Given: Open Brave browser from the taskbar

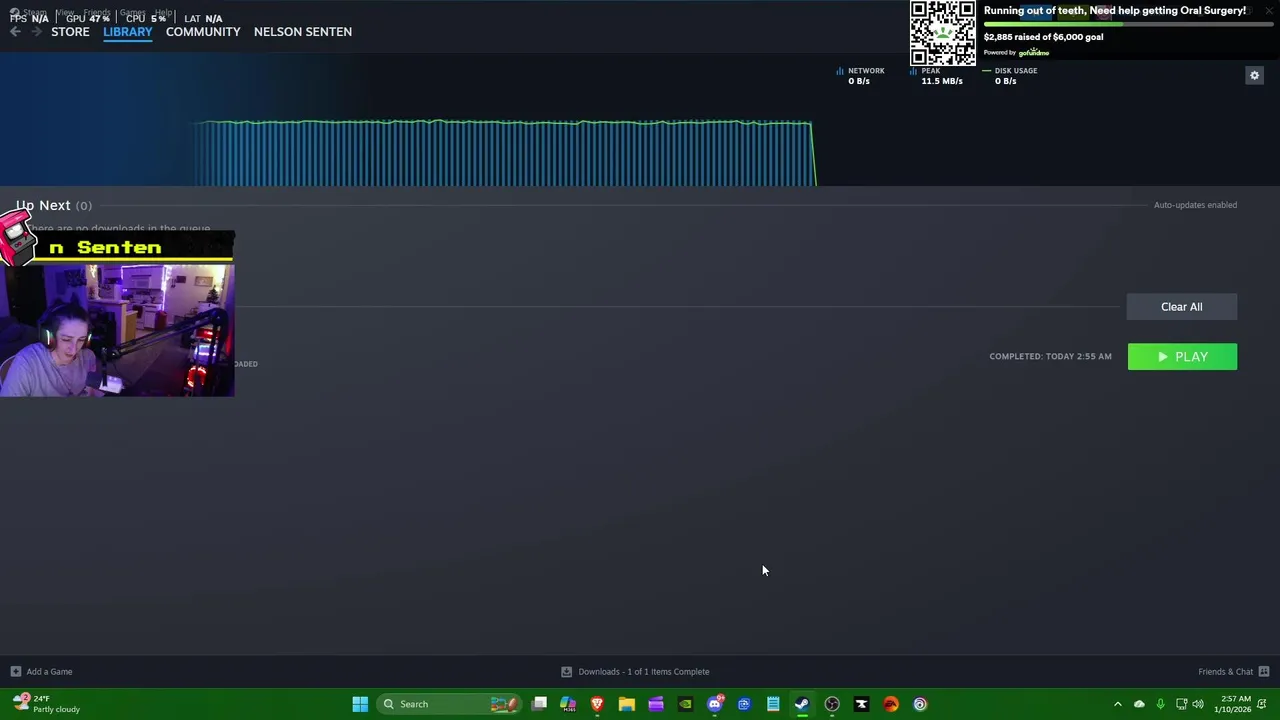Looking at the screenshot, I should click(597, 704).
